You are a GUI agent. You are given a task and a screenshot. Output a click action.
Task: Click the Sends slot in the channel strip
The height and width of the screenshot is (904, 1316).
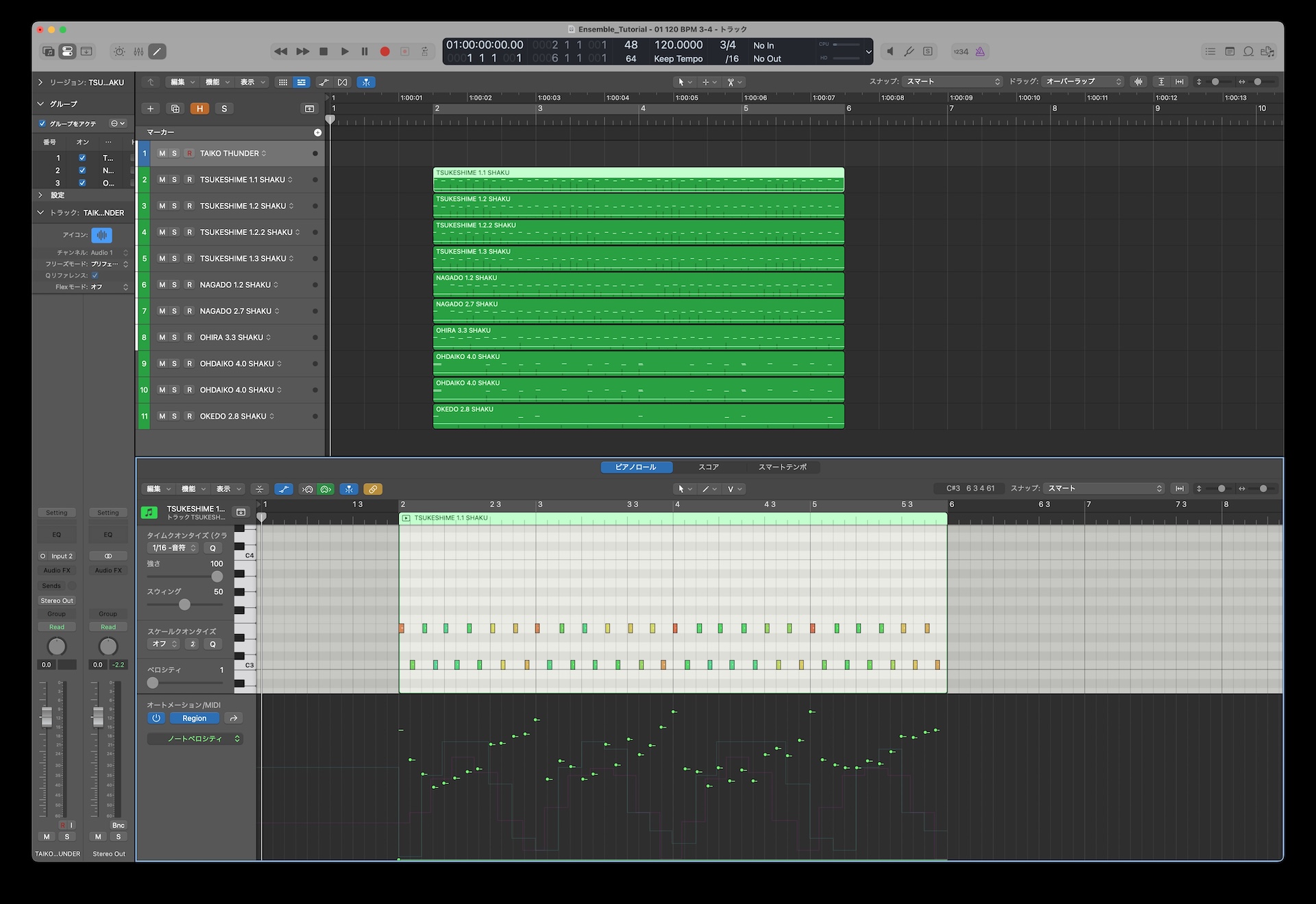[51, 586]
